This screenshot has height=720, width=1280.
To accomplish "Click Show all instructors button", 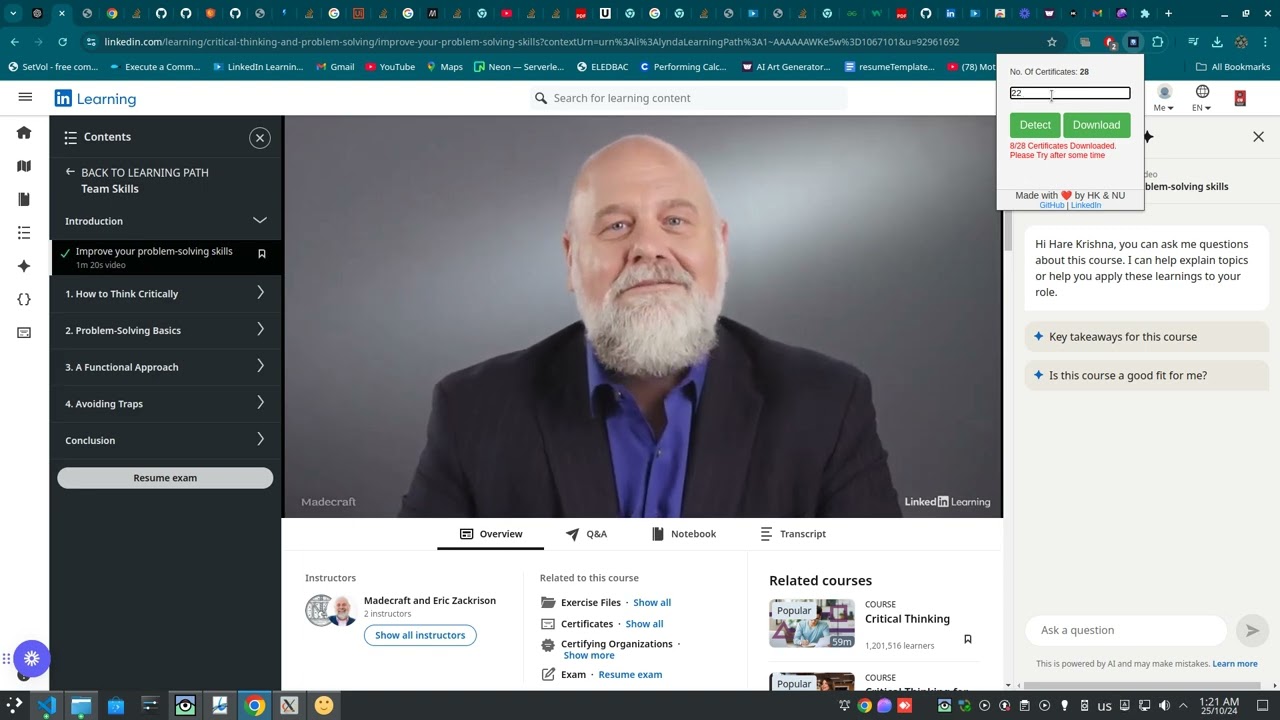I will click(420, 635).
